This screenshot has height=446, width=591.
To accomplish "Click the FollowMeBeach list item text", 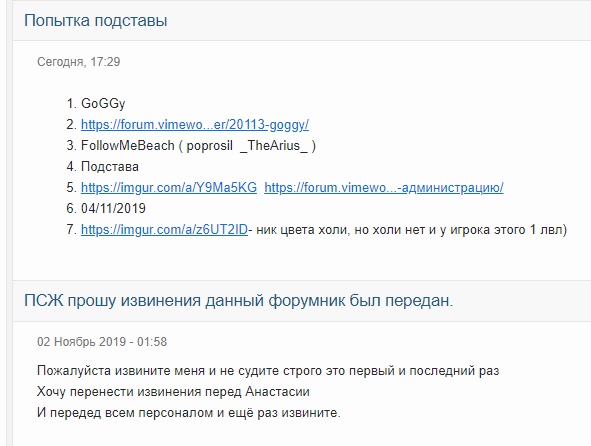I will (x=198, y=146).
